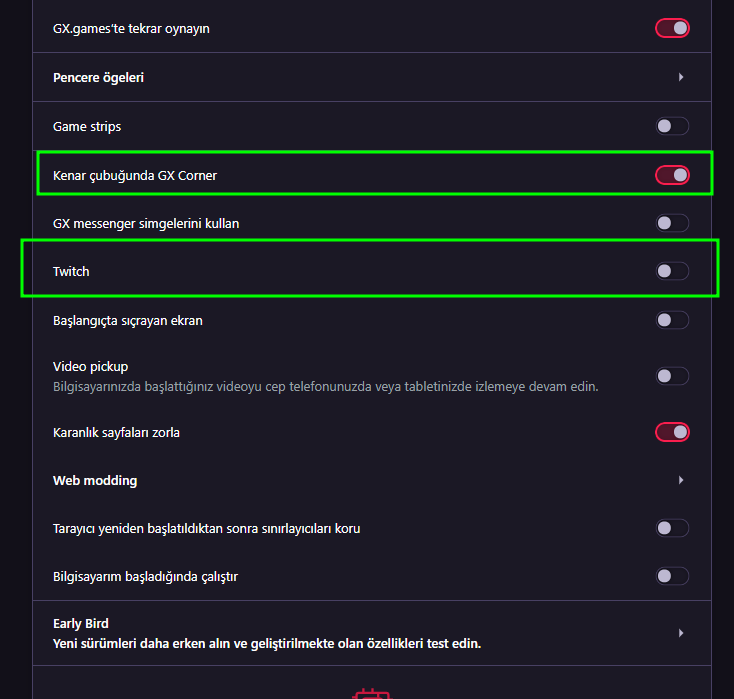Open the Early Bird title link
Image resolution: width=734 pixels, height=699 pixels.
click(x=81, y=623)
